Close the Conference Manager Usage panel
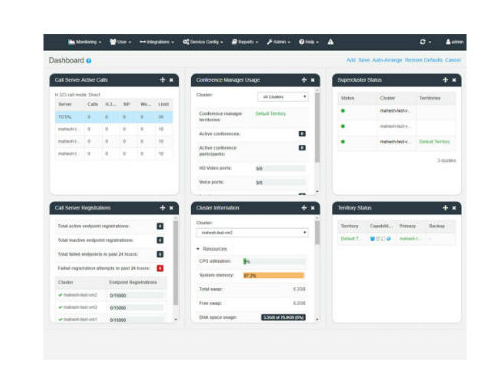501x376 pixels. point(313,80)
